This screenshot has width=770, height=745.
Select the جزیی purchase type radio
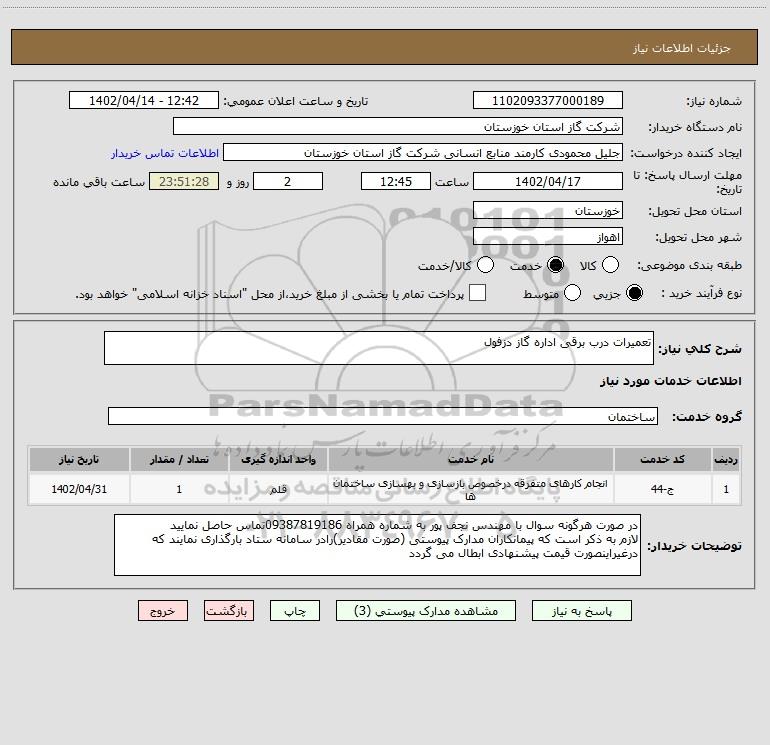[634, 293]
